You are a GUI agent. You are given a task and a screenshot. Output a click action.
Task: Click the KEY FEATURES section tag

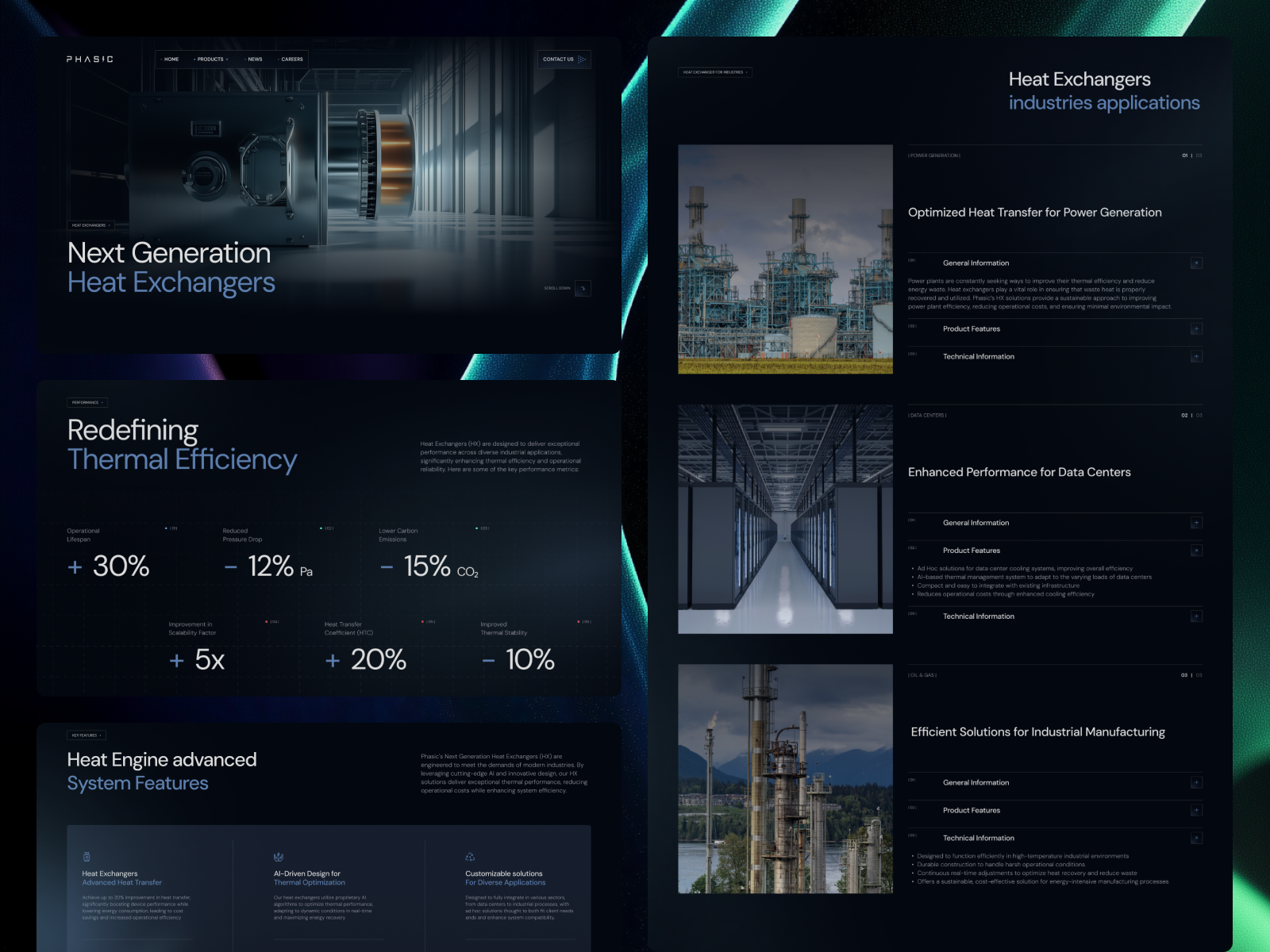pos(87,735)
